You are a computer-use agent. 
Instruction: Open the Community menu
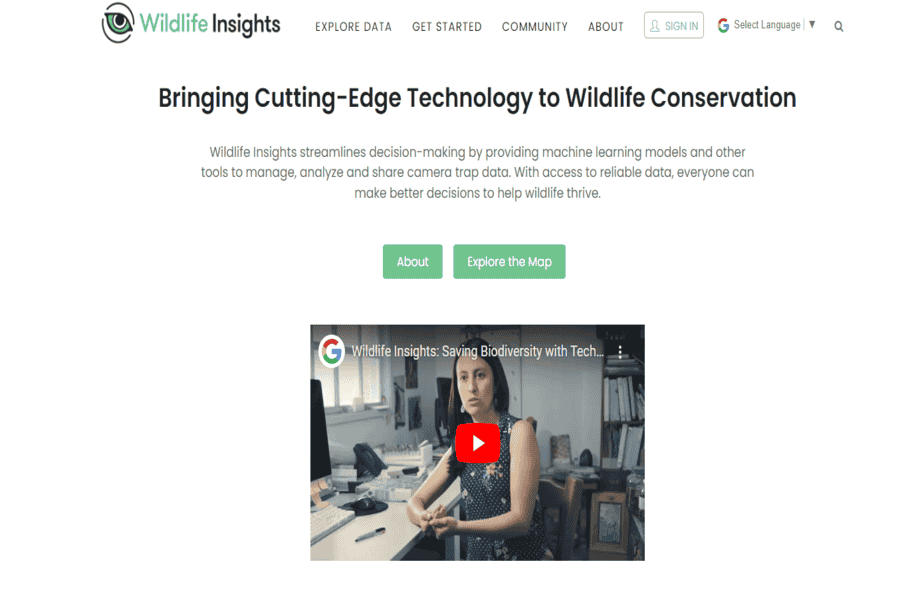(534, 27)
